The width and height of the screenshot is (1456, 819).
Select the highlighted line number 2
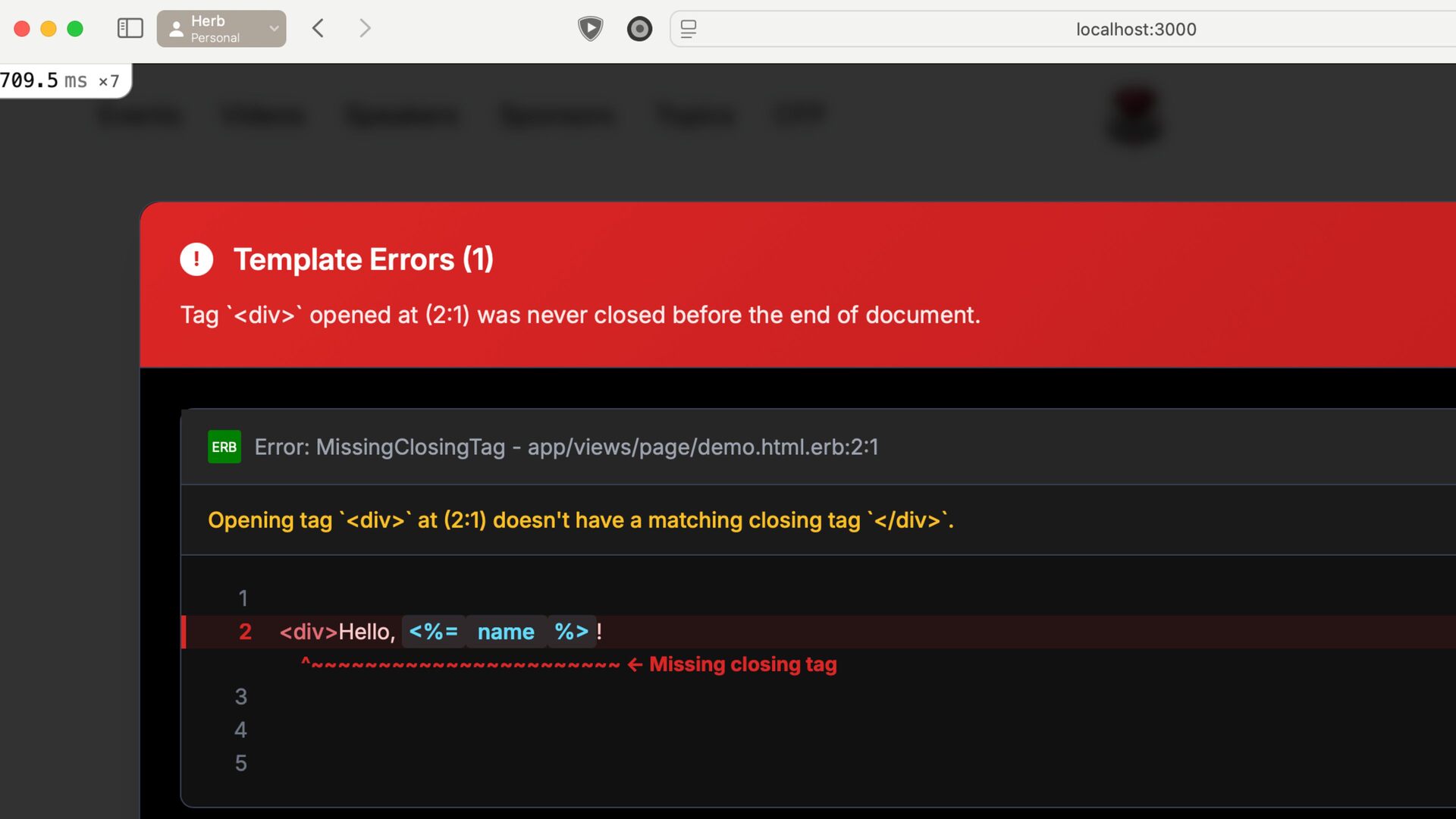click(244, 632)
